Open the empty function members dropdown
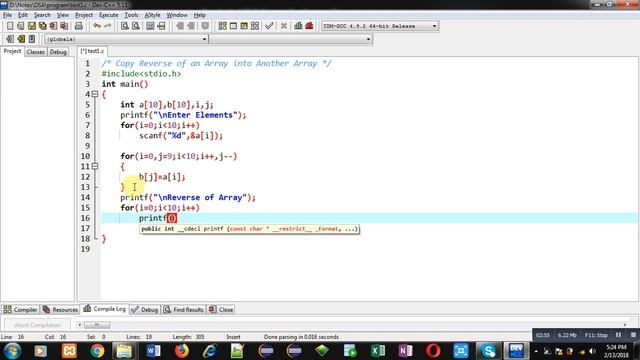The height and width of the screenshot is (360, 640). click(x=291, y=39)
